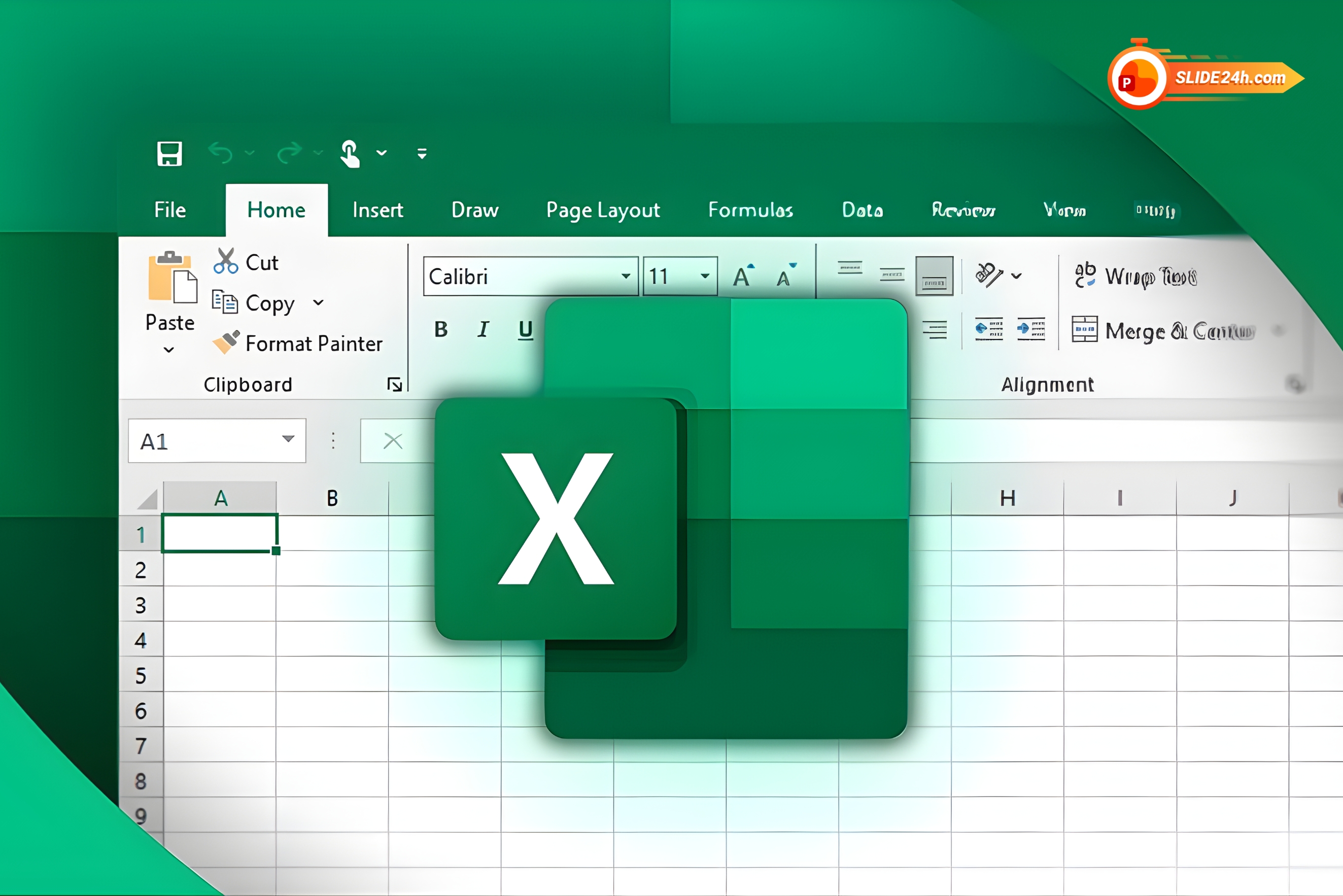Click the Undo arrow icon

click(221, 153)
